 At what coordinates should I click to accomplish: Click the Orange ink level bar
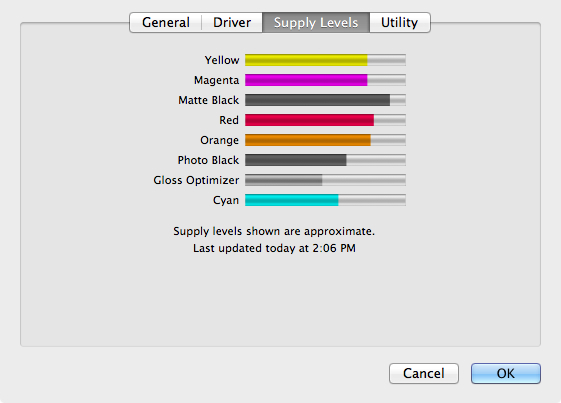point(325,140)
